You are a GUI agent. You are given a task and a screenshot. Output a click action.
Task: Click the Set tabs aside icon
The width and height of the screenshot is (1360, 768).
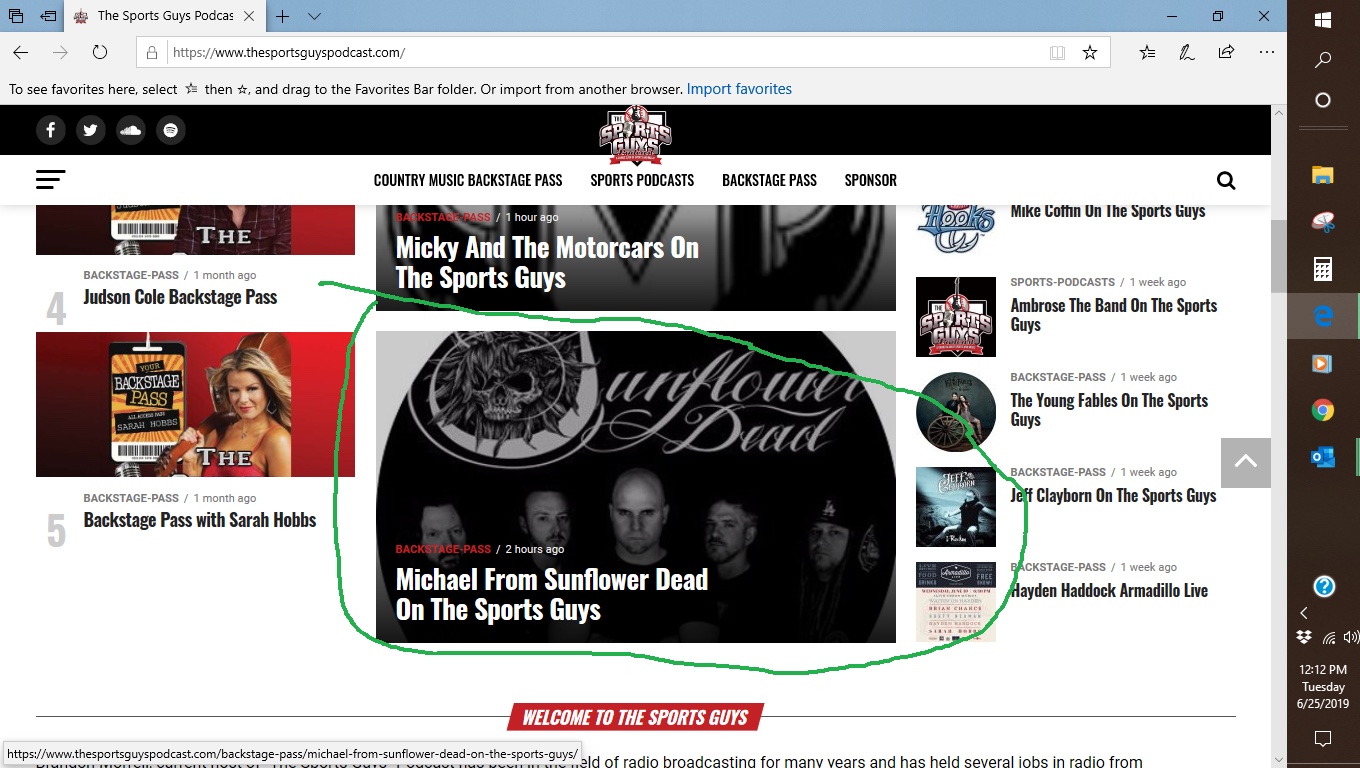click(x=48, y=17)
